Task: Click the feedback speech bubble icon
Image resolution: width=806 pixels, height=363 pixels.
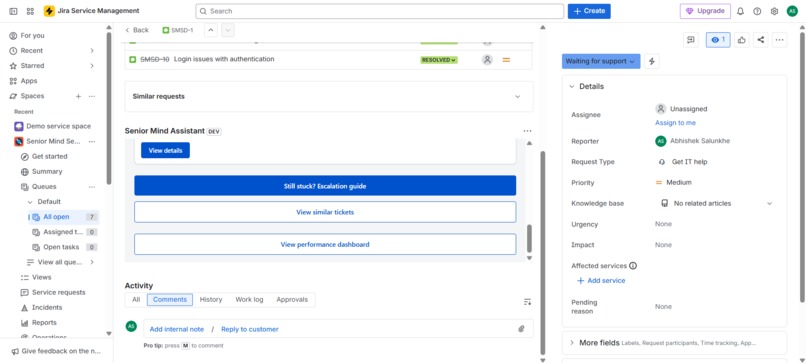Action: [691, 40]
